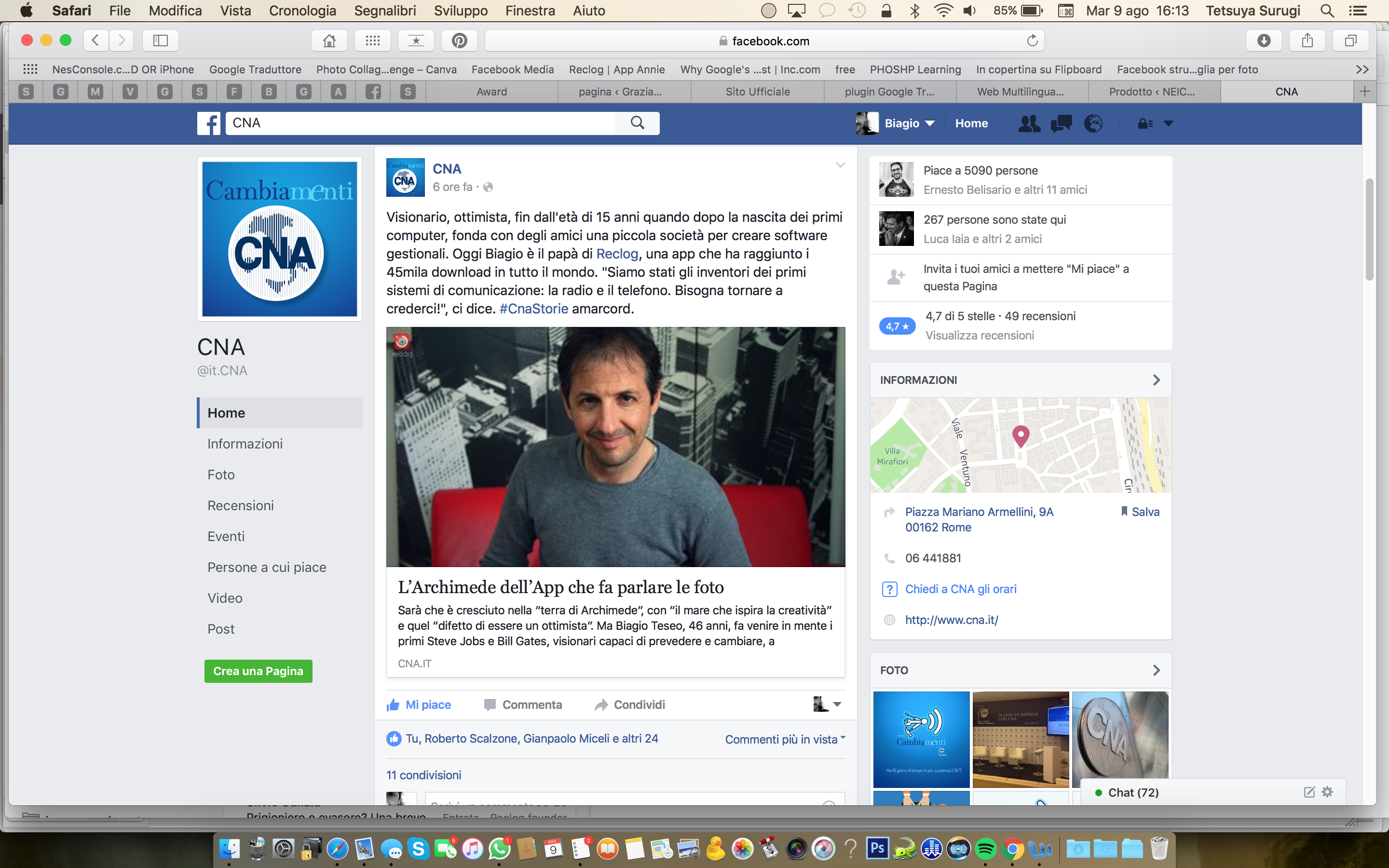
Task: Click the Facebook search field
Action: click(x=420, y=123)
